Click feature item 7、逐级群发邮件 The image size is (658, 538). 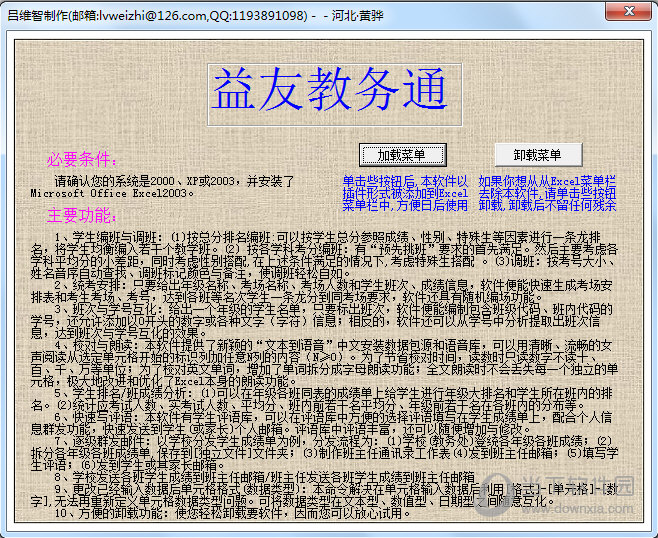[x=324, y=454]
